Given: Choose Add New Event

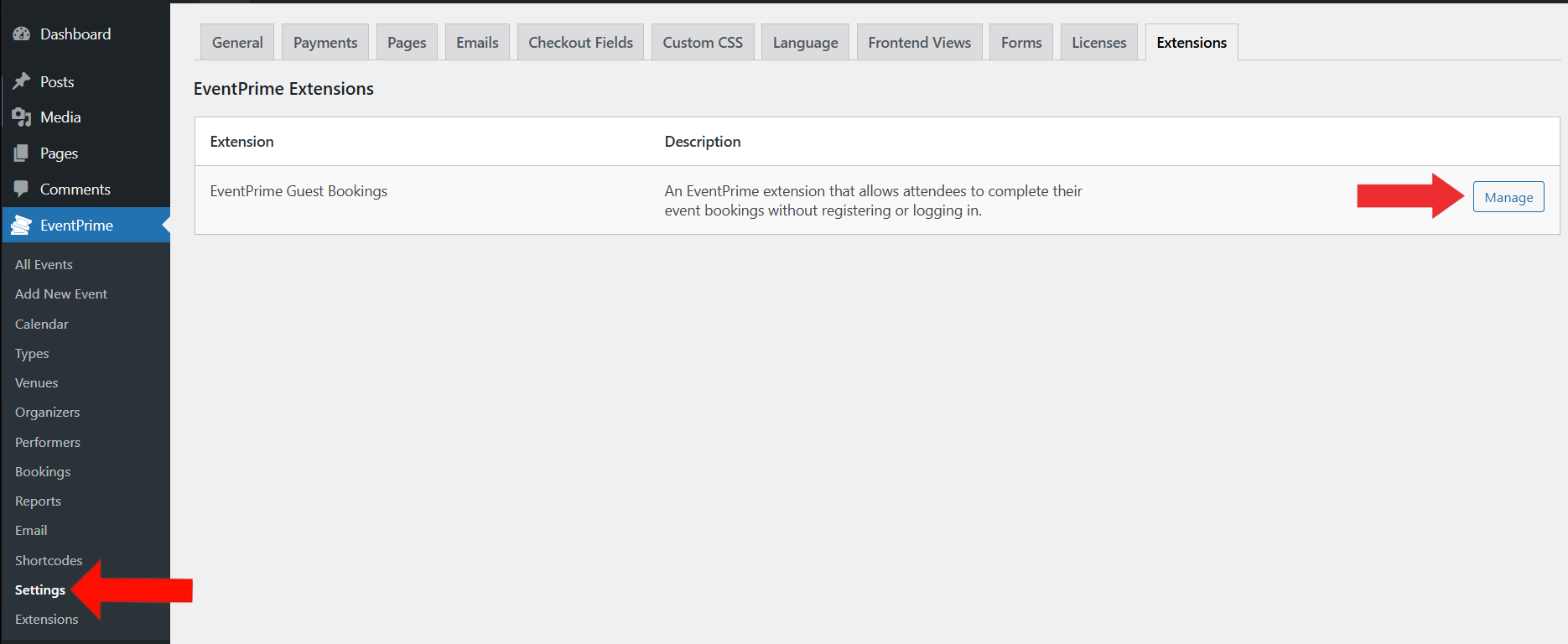Looking at the screenshot, I should (61, 294).
